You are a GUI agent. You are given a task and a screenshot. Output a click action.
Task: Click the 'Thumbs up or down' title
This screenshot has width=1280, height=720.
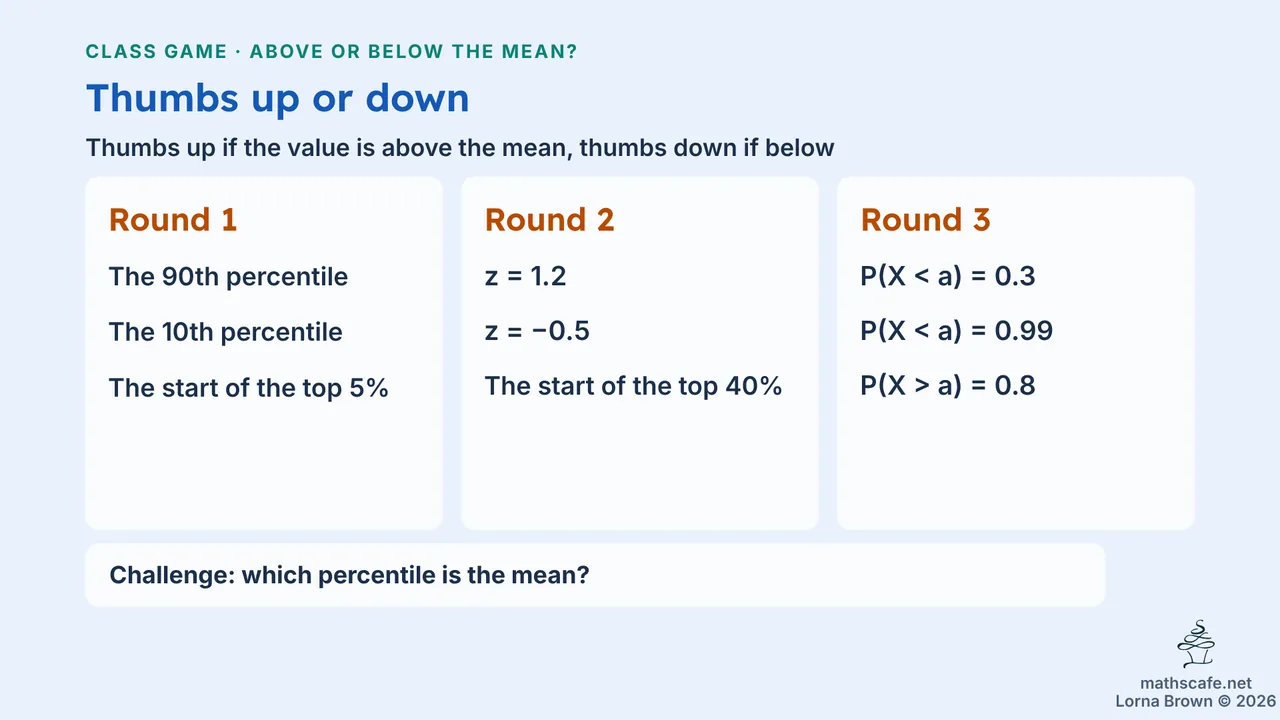[x=277, y=98]
